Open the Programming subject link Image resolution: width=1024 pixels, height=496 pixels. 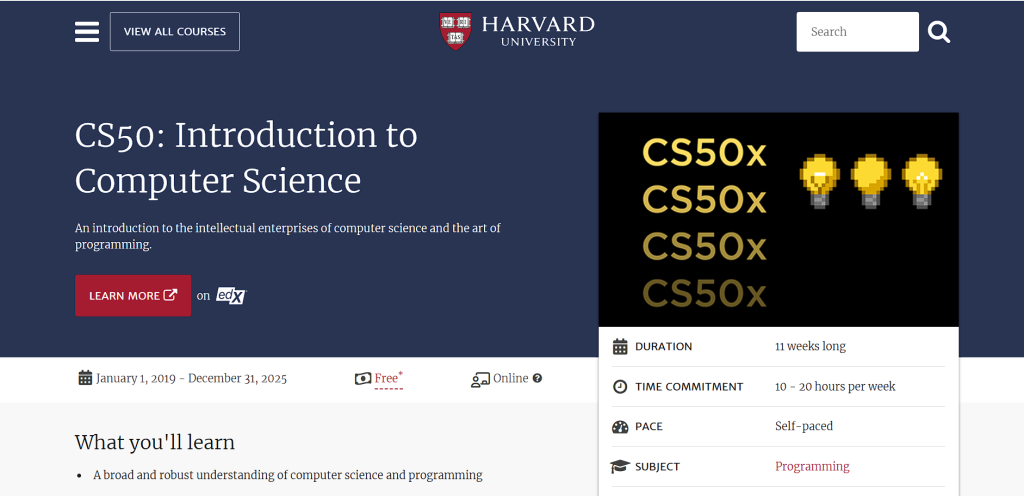[812, 467]
